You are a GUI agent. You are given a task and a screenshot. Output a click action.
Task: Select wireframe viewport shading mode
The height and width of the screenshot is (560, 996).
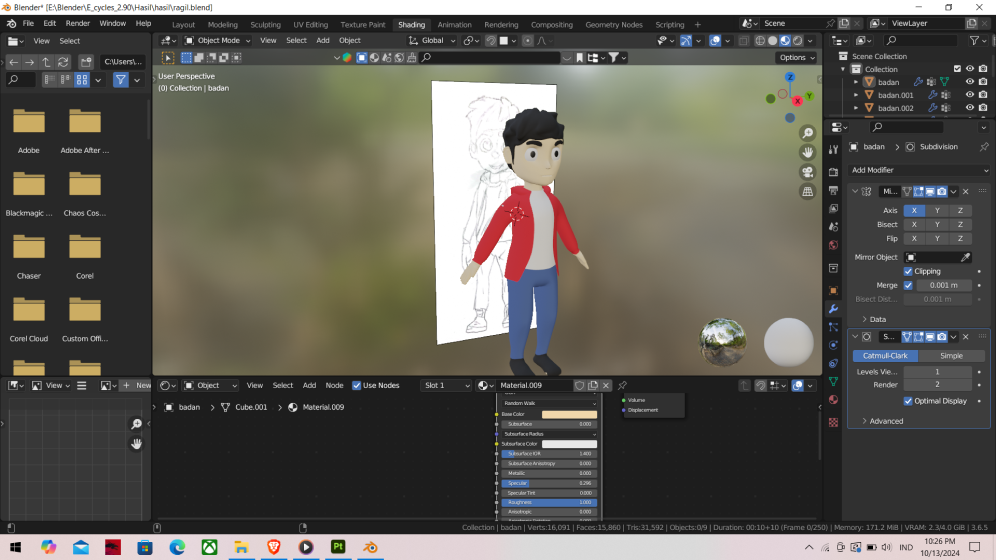tap(760, 41)
